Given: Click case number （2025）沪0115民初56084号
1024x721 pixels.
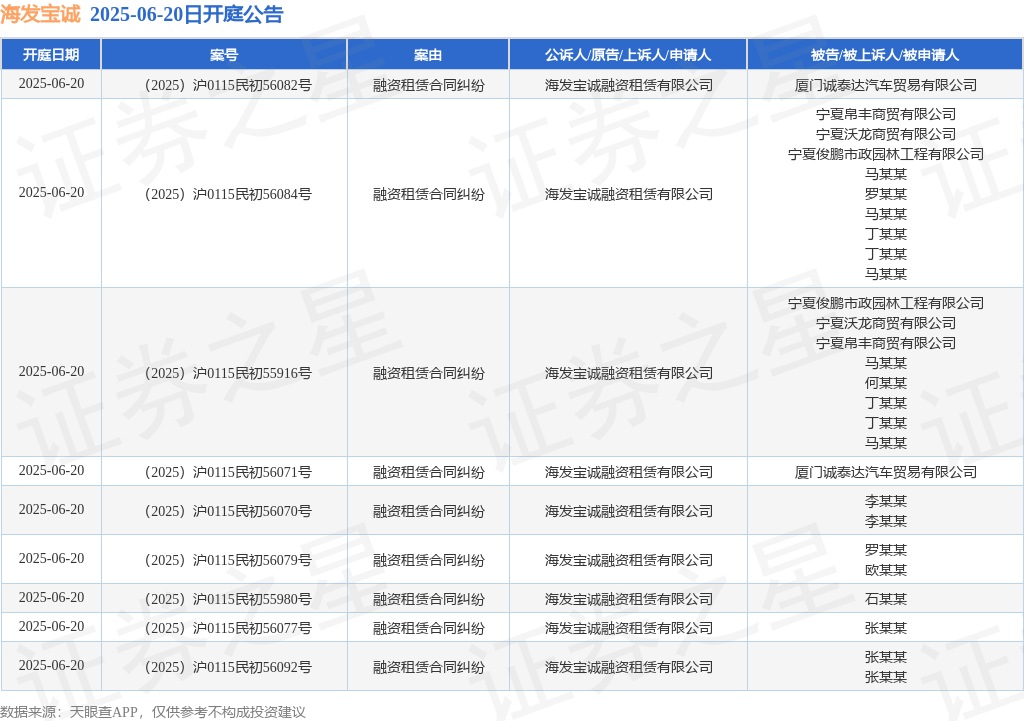Looking at the screenshot, I should point(225,194).
